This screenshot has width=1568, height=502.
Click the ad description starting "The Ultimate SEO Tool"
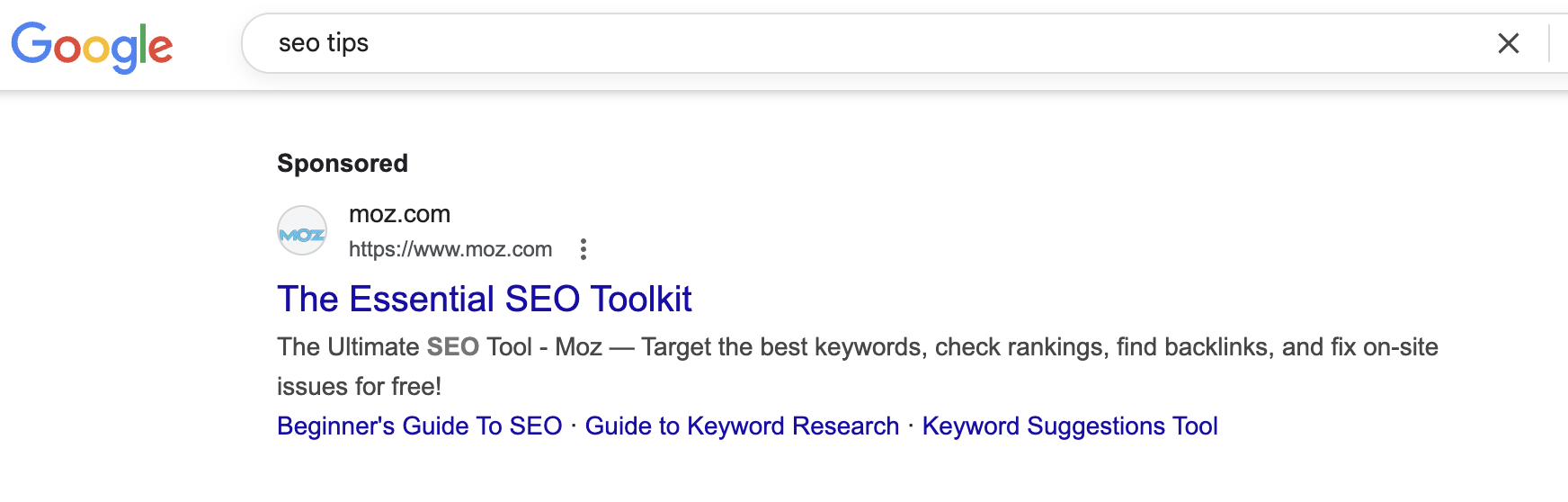coord(858,366)
